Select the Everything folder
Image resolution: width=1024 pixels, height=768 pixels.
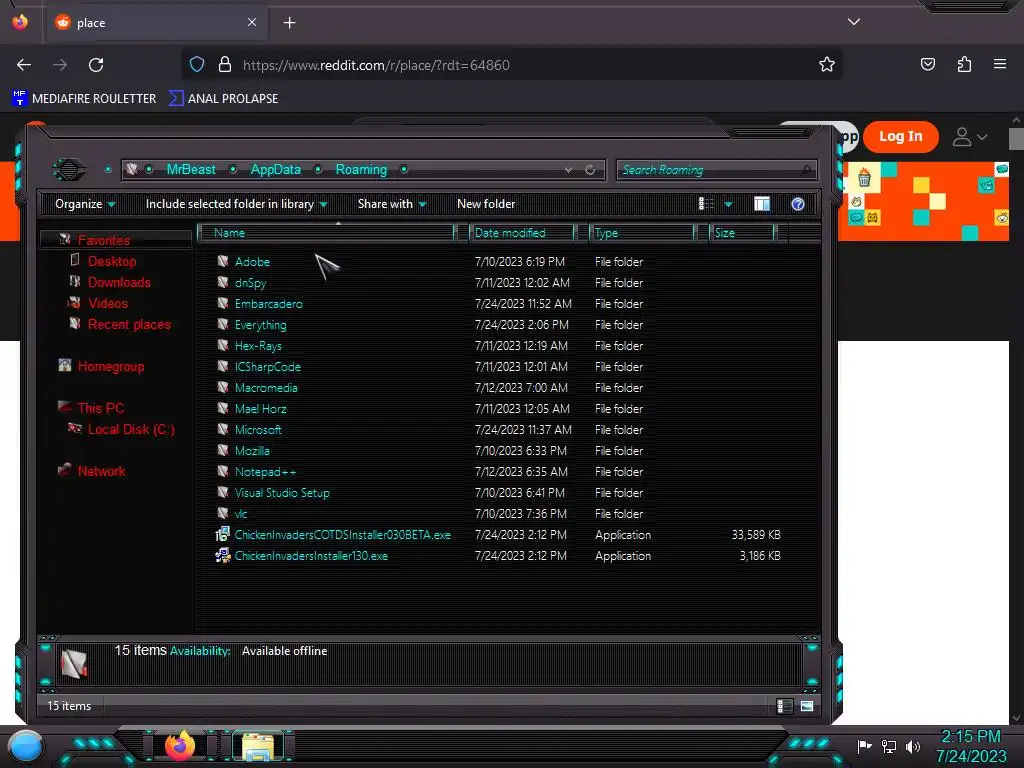[260, 325]
